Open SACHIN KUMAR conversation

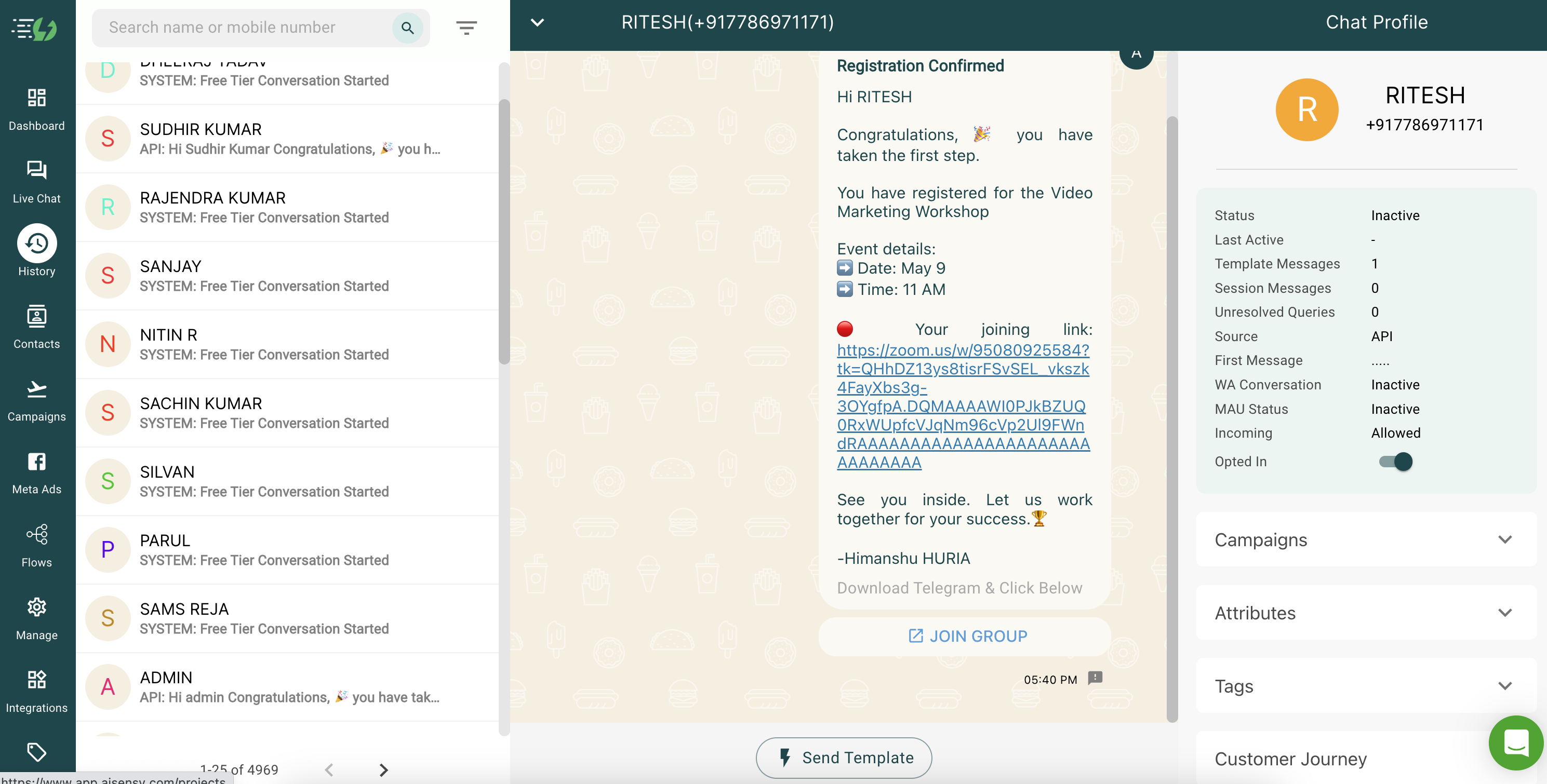[288, 413]
